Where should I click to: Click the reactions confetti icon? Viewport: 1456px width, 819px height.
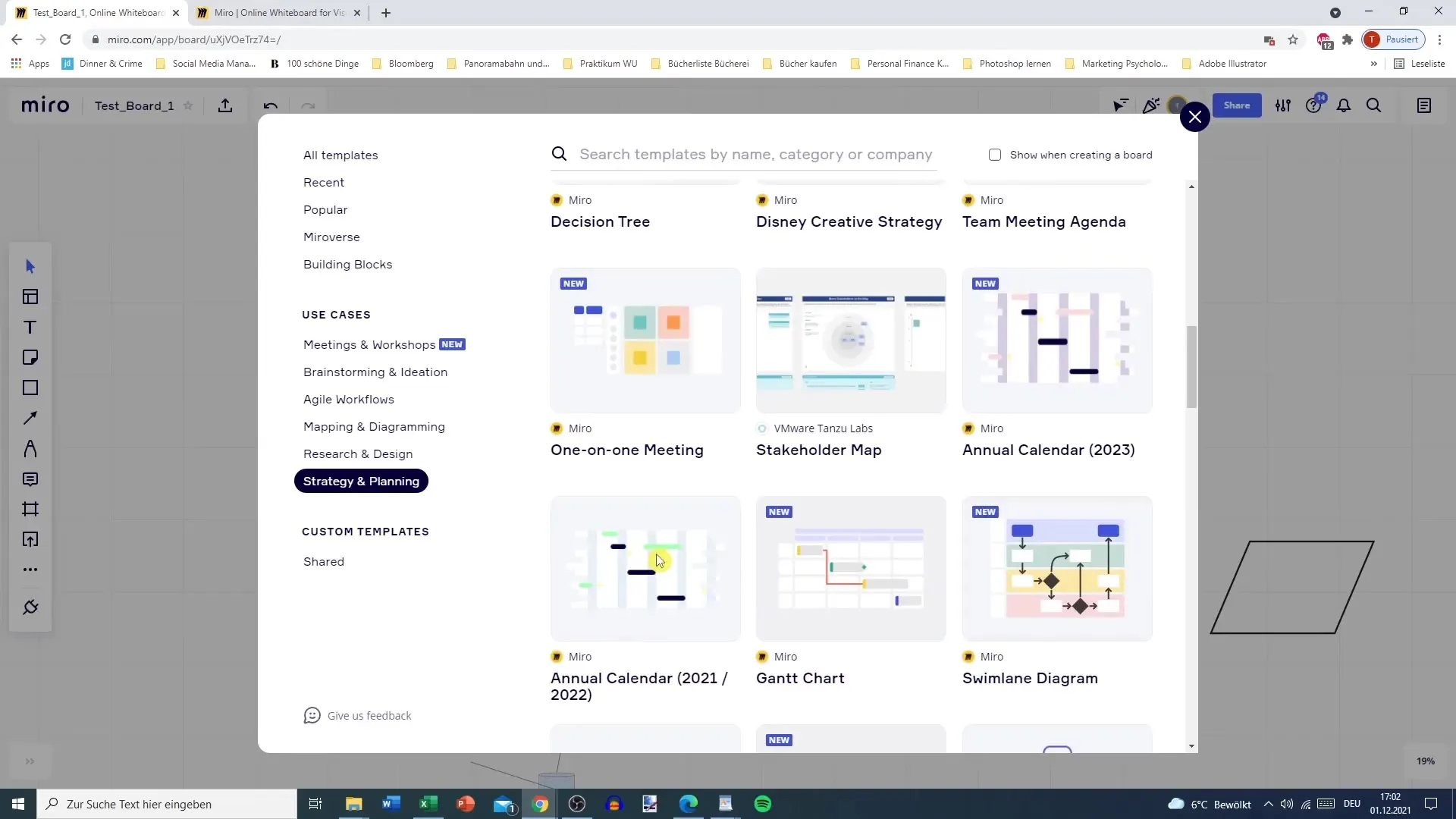point(1151,105)
